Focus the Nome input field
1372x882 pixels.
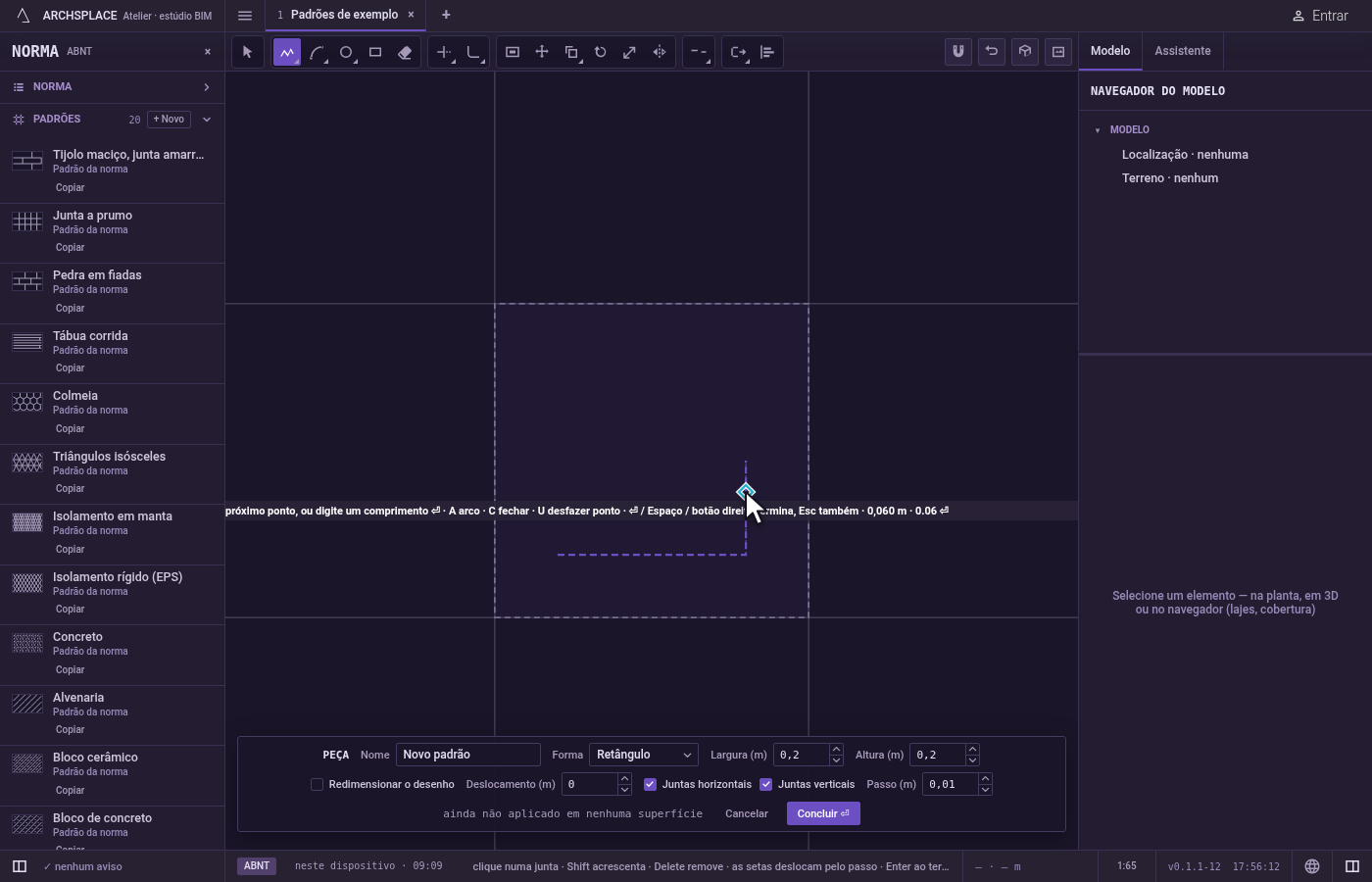(x=468, y=755)
